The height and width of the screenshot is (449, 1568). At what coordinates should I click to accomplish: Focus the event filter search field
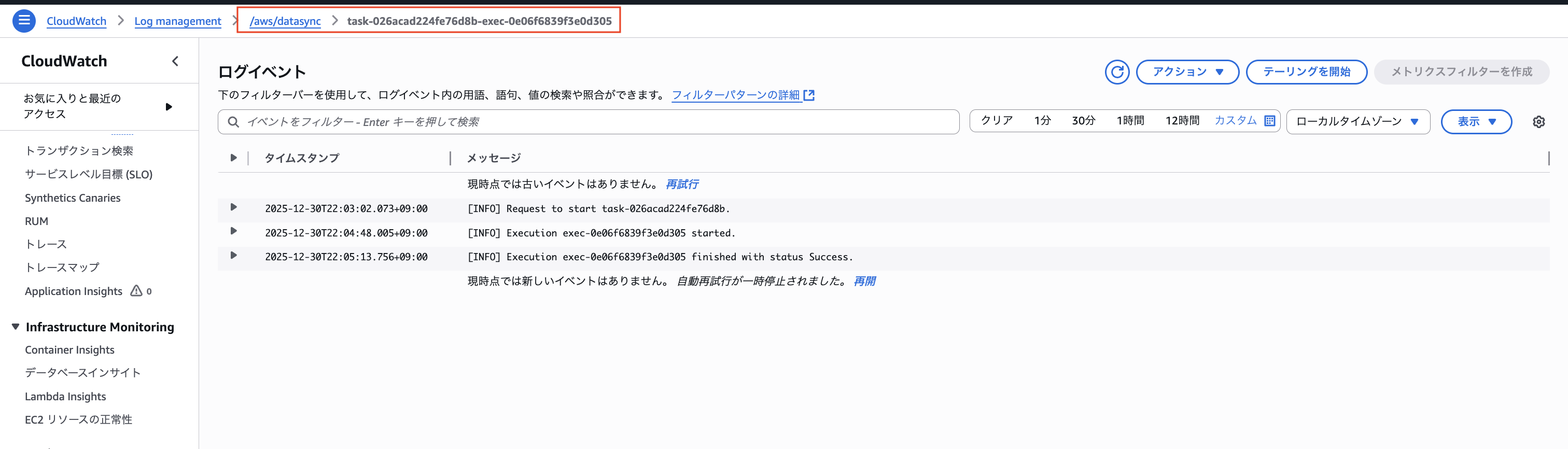click(589, 122)
